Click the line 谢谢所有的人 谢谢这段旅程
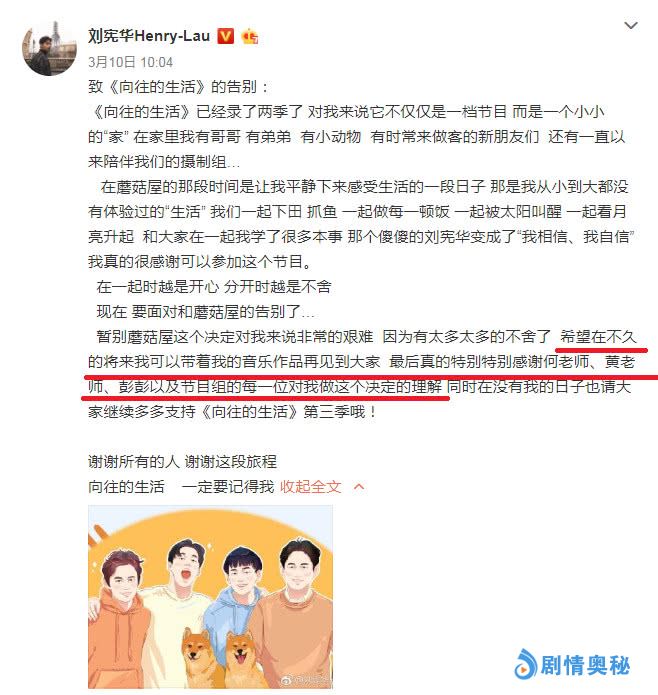 pos(182,461)
